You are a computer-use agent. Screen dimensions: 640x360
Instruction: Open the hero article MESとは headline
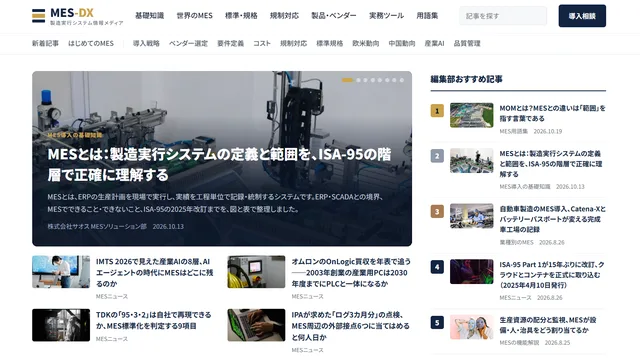click(220, 164)
